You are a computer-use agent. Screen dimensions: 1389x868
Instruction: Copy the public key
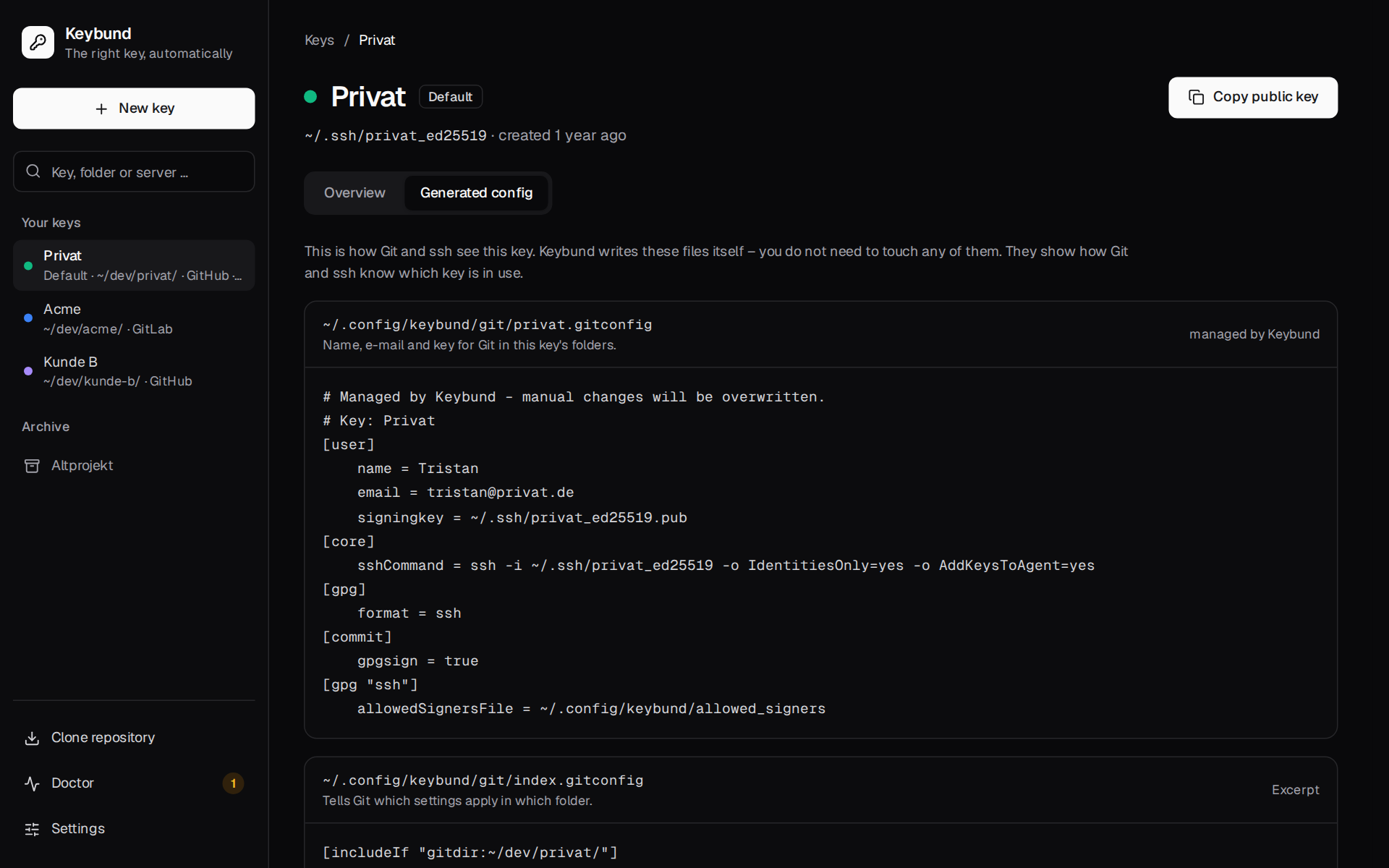coord(1253,98)
